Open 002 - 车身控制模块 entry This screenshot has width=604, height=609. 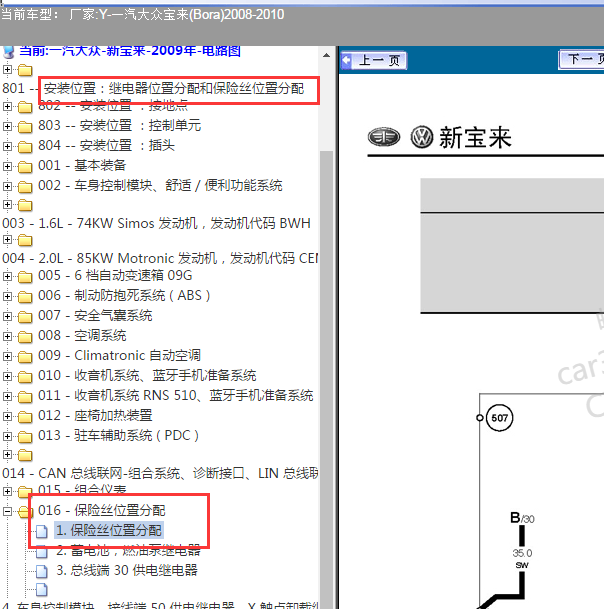[160, 185]
